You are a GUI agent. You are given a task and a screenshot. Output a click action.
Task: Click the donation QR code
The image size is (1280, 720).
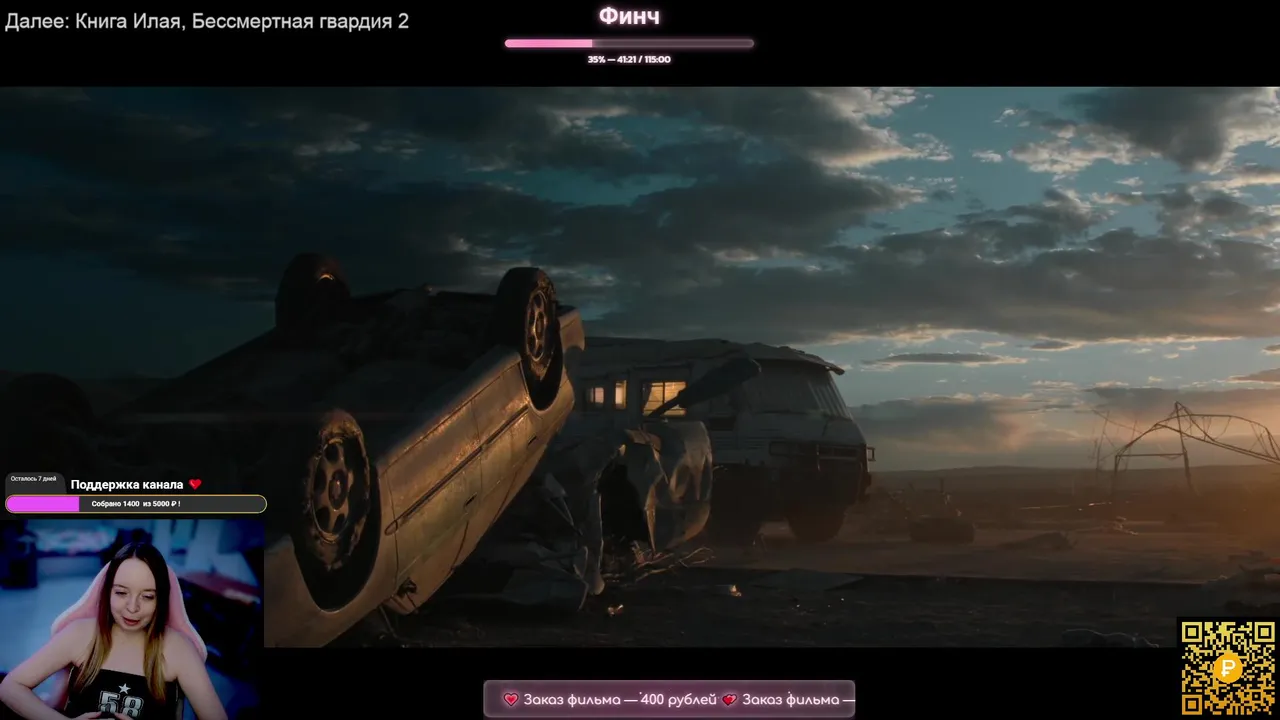pyautogui.click(x=1228, y=668)
